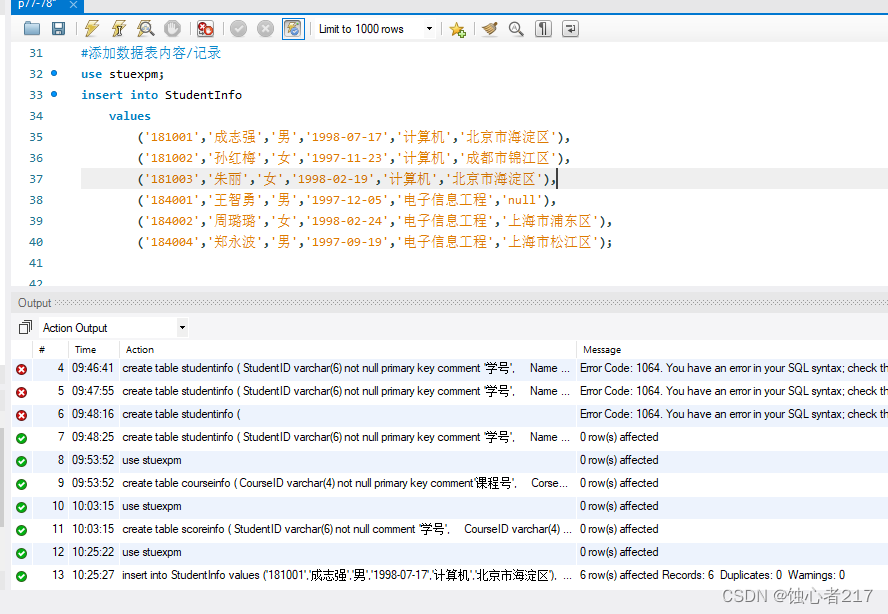Select the Save script icon

click(58, 29)
